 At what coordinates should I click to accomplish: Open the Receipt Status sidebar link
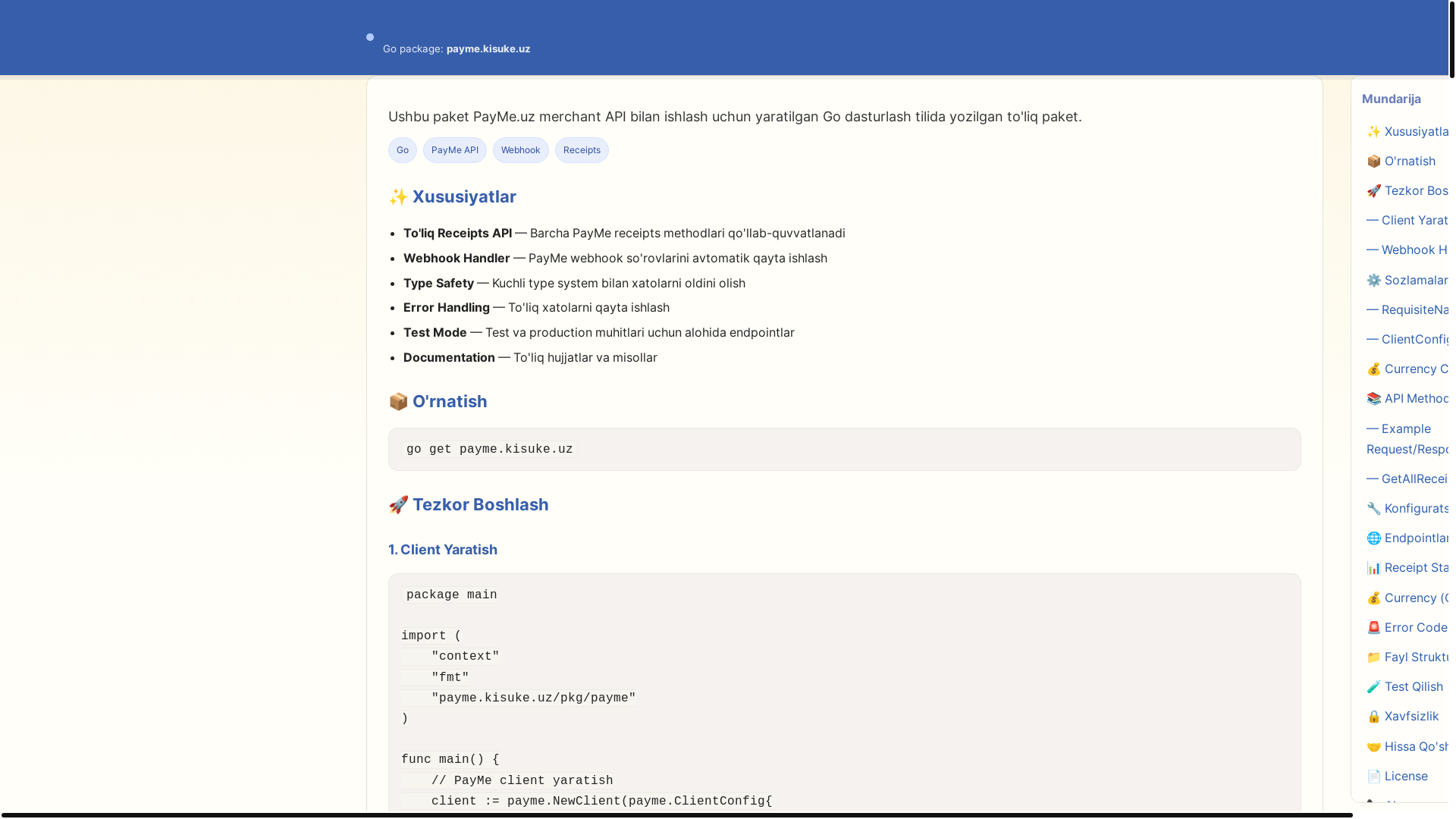tap(1407, 567)
